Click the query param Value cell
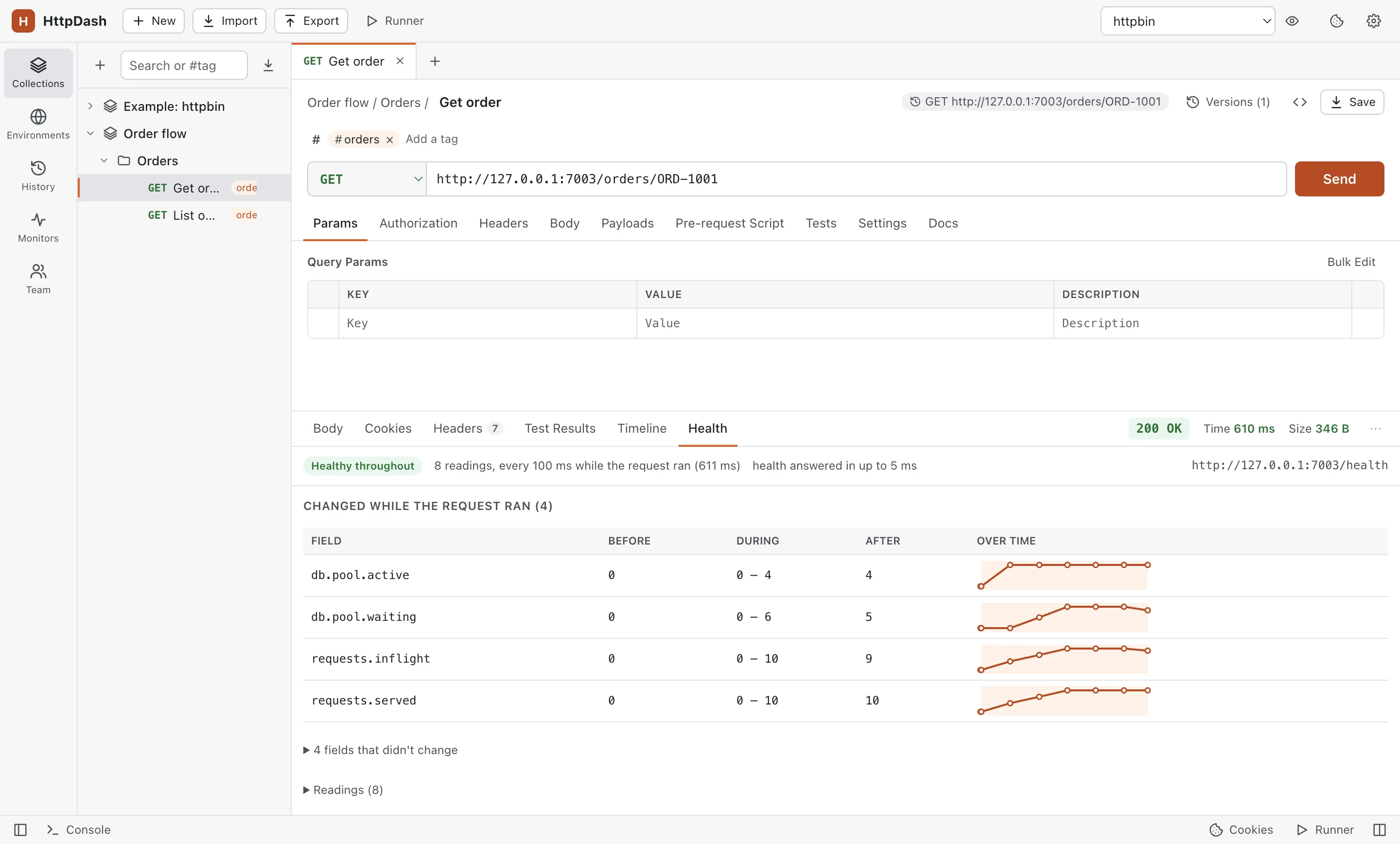The image size is (1400, 844). tap(845, 323)
